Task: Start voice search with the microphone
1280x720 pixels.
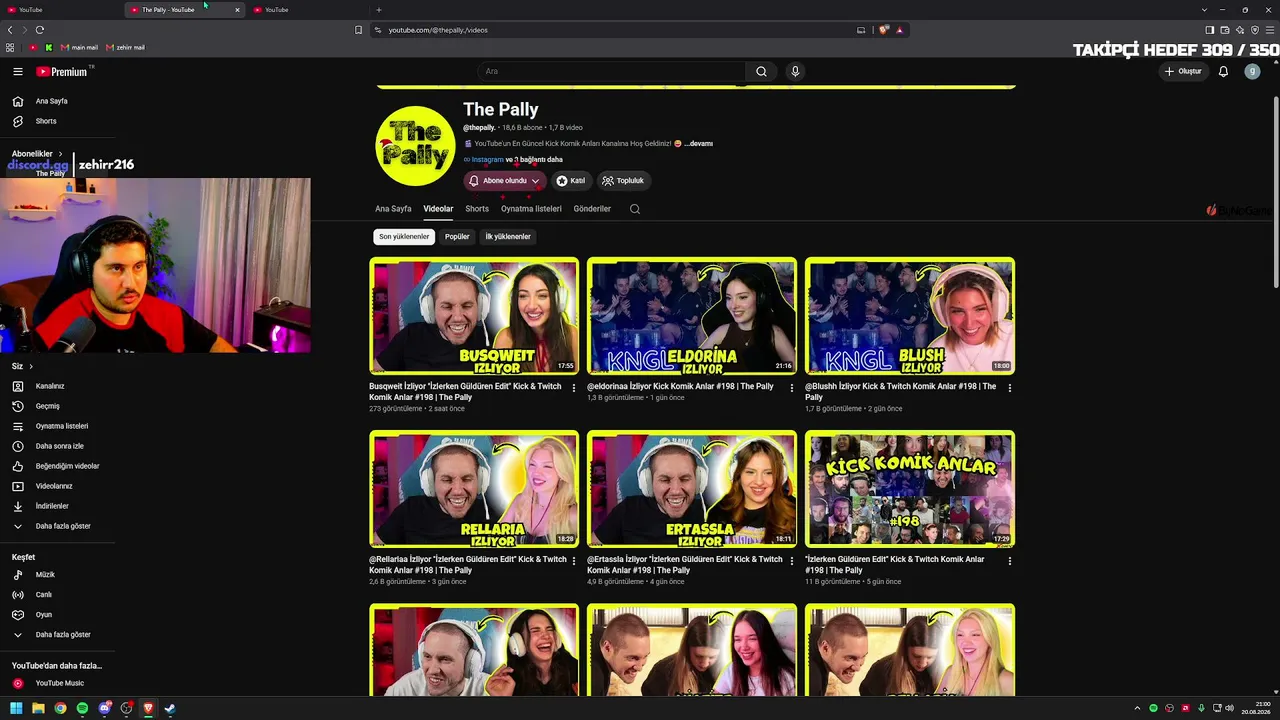Action: pos(795,71)
